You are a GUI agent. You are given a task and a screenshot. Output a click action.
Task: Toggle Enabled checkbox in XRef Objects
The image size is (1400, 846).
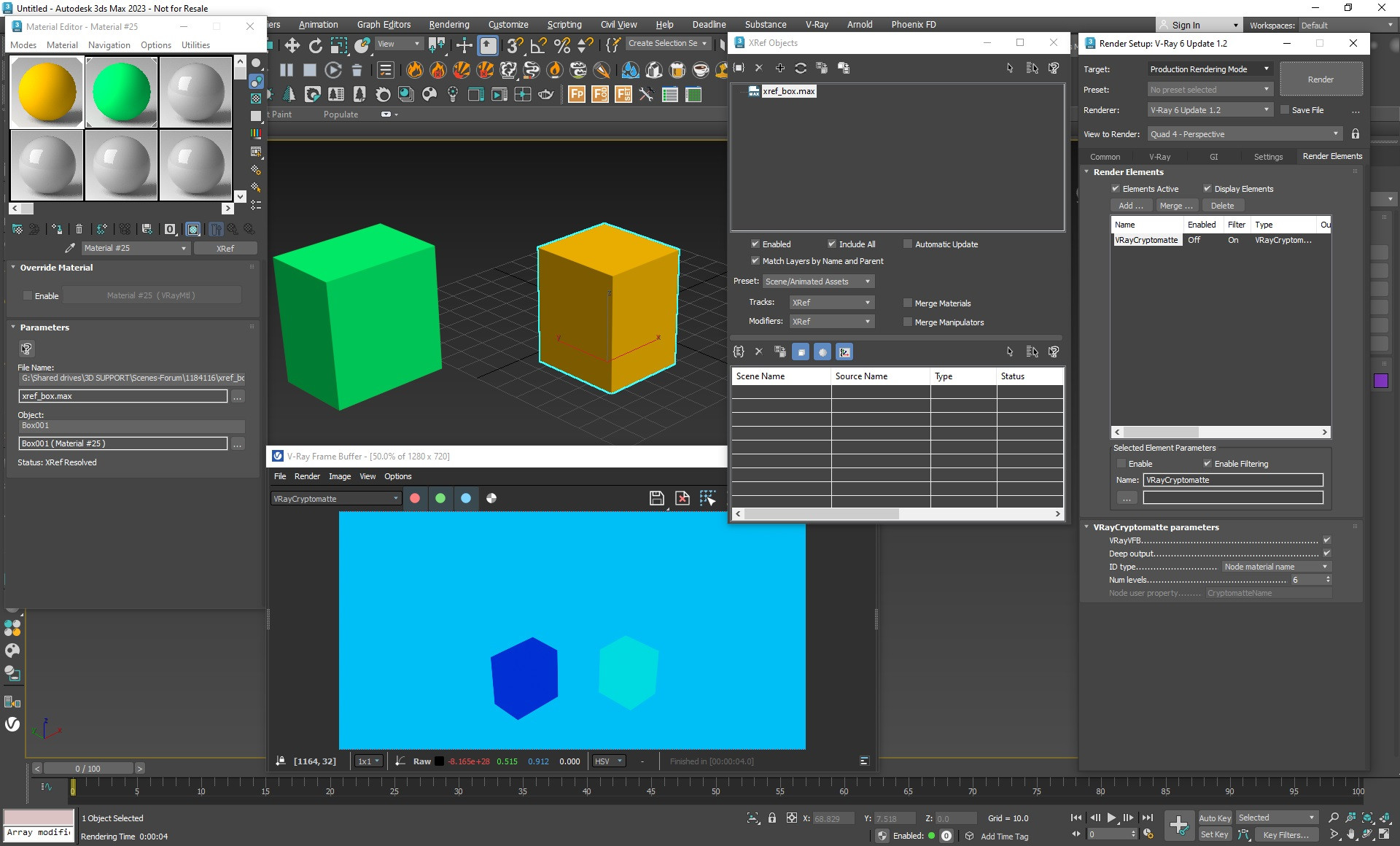755,244
